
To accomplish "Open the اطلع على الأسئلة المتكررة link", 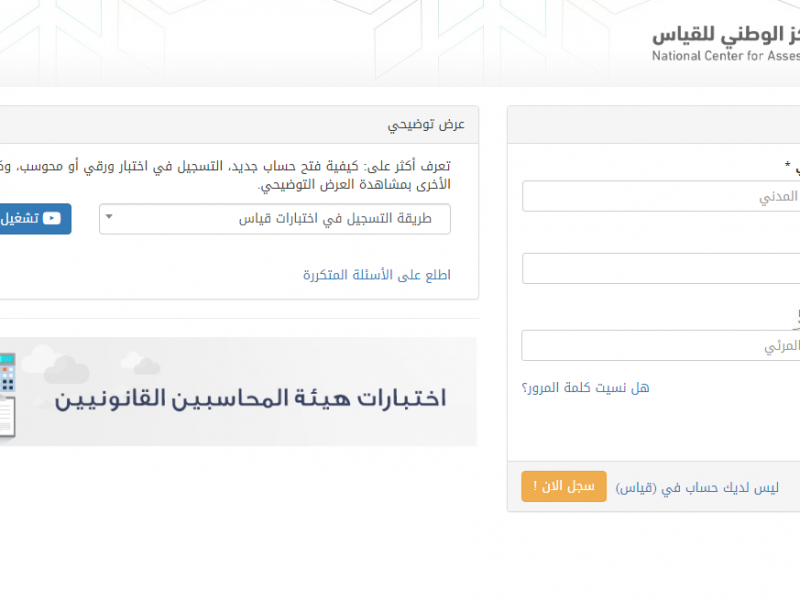I will pos(377,275).
